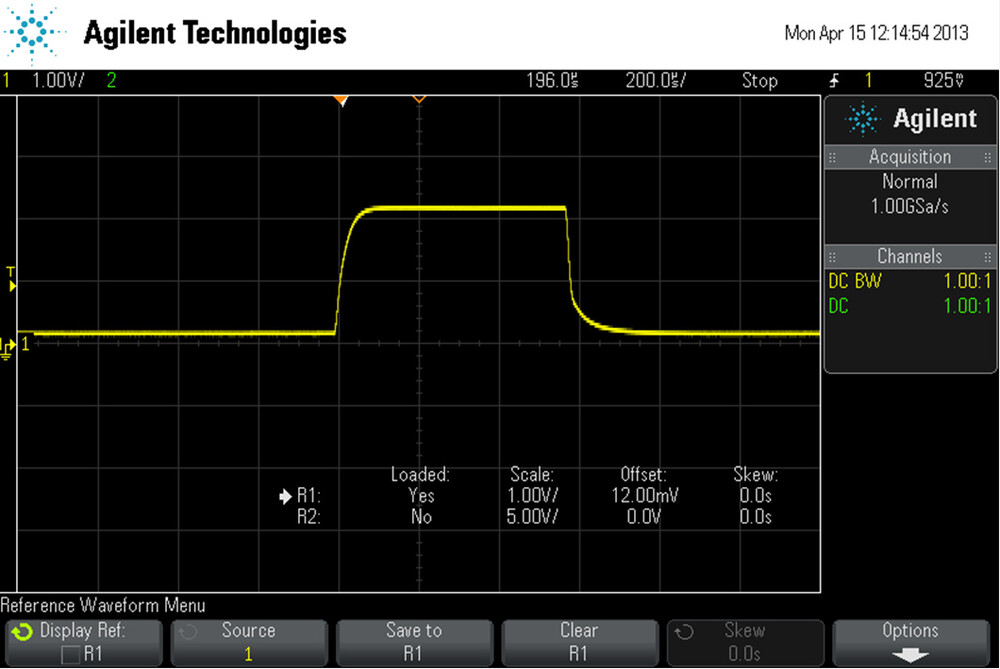Image resolution: width=1000 pixels, height=669 pixels.
Task: Toggle the green channel 2 indicator
Action: click(110, 80)
